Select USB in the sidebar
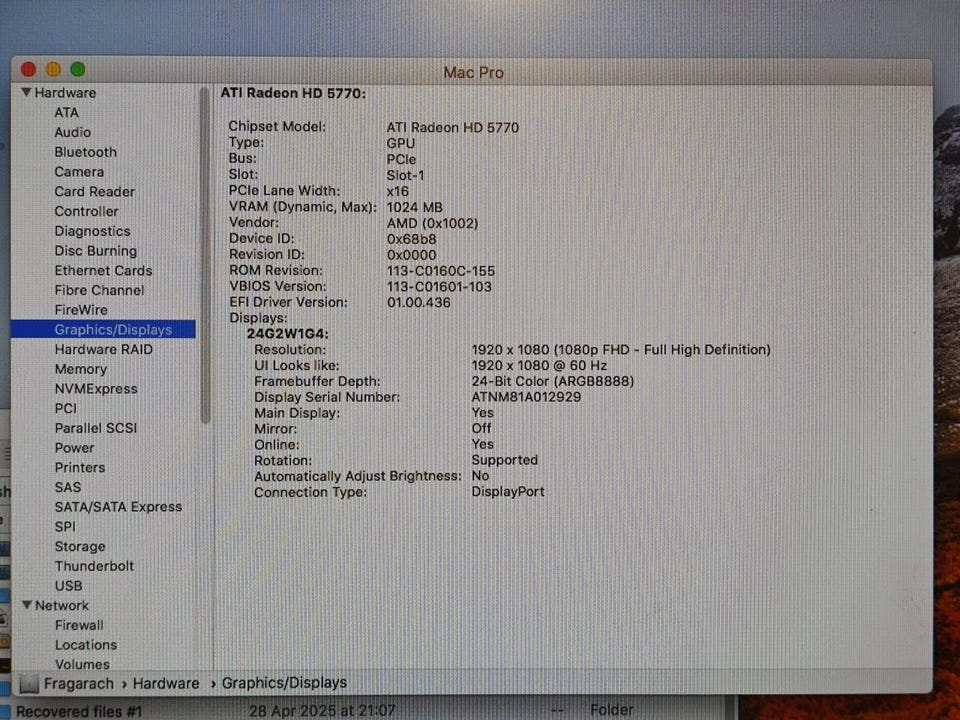 pyautogui.click(x=69, y=586)
